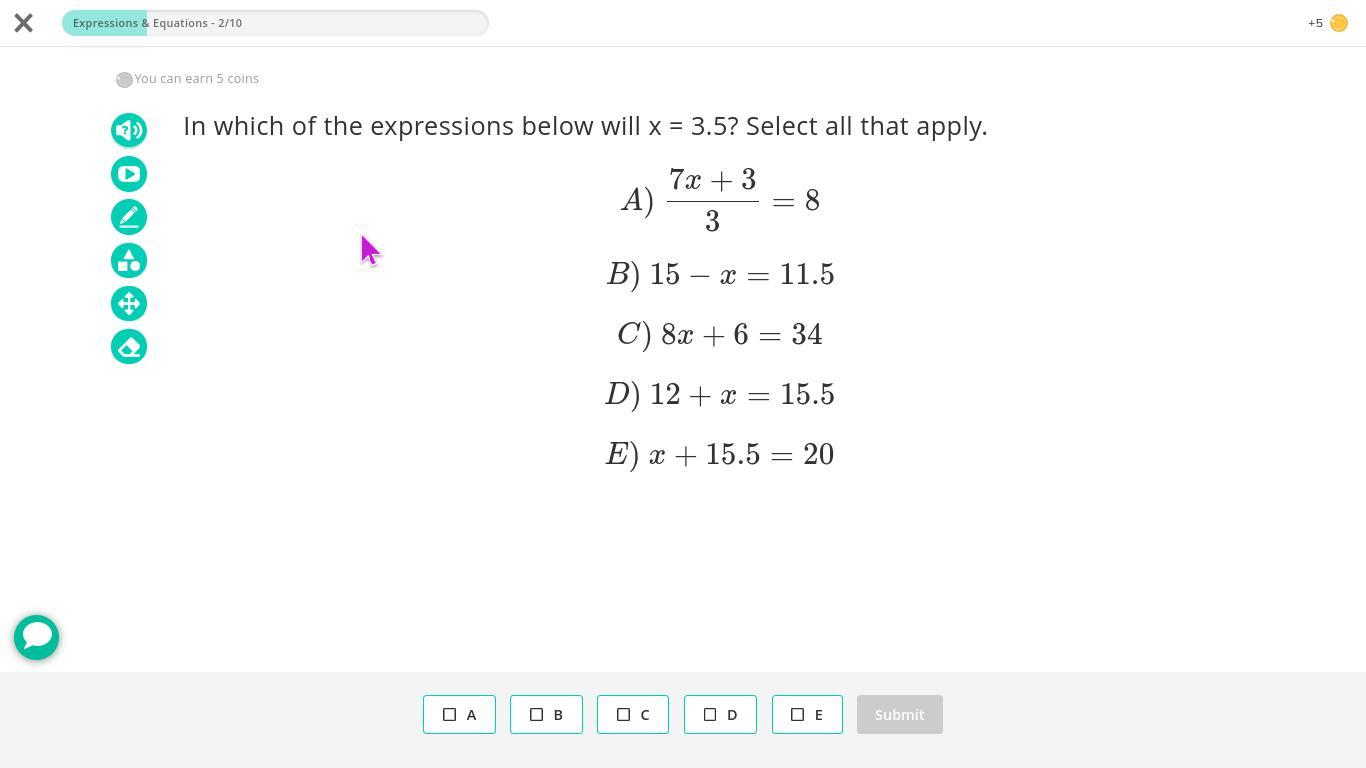This screenshot has height=768, width=1366.
Task: Select the pencil drawing tool
Action: (129, 217)
